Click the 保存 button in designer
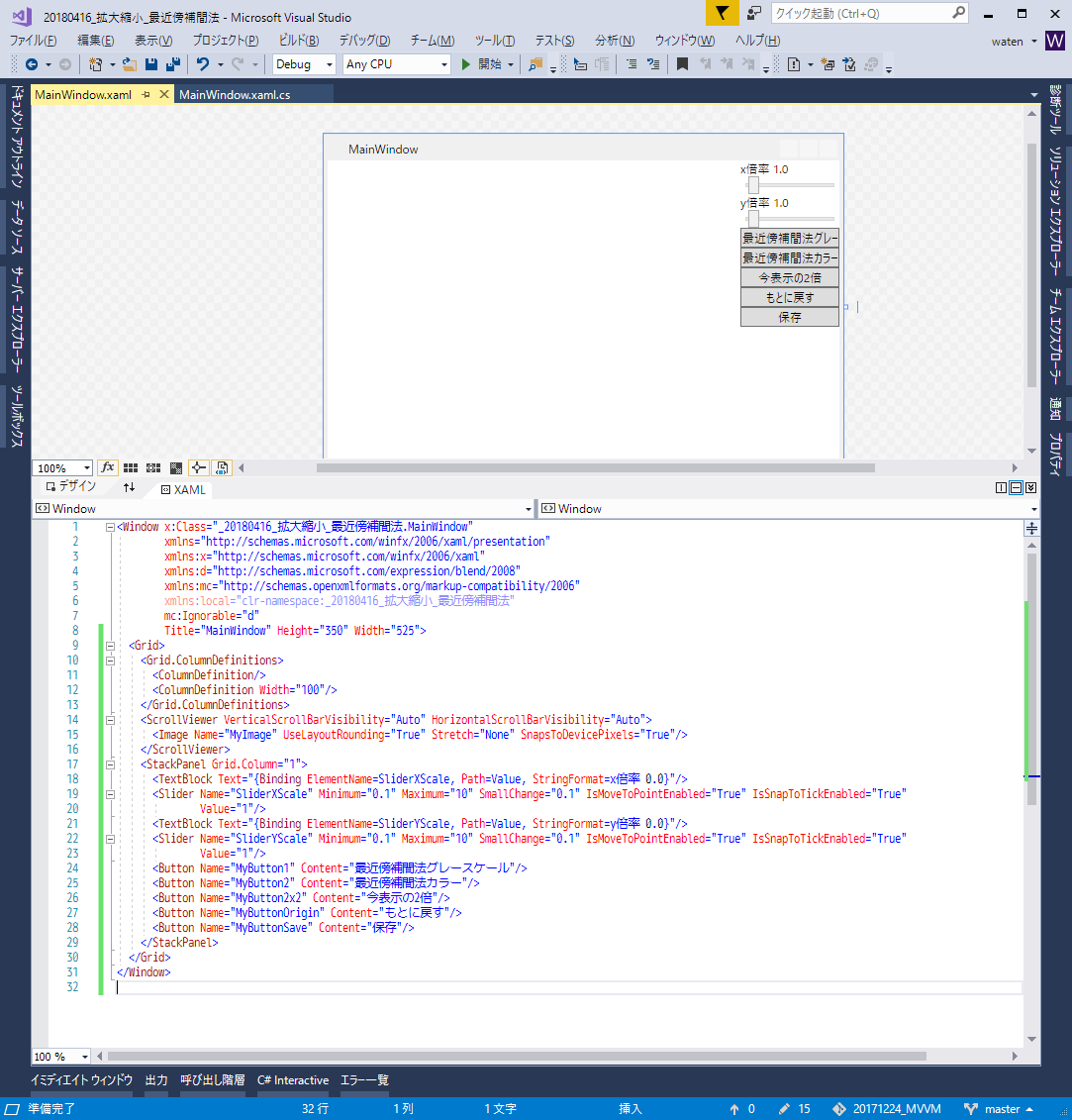1072x1120 pixels. (789, 317)
